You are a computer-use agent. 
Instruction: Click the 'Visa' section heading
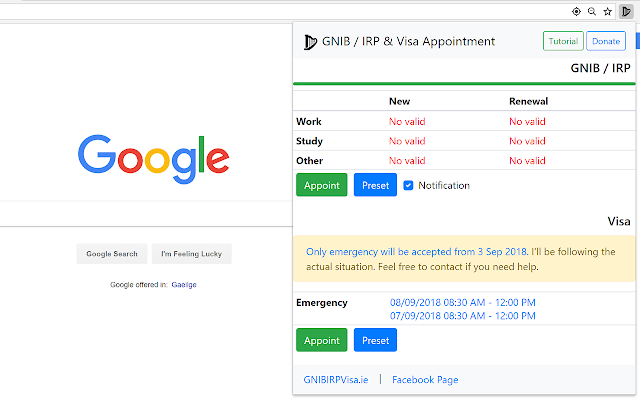(619, 221)
